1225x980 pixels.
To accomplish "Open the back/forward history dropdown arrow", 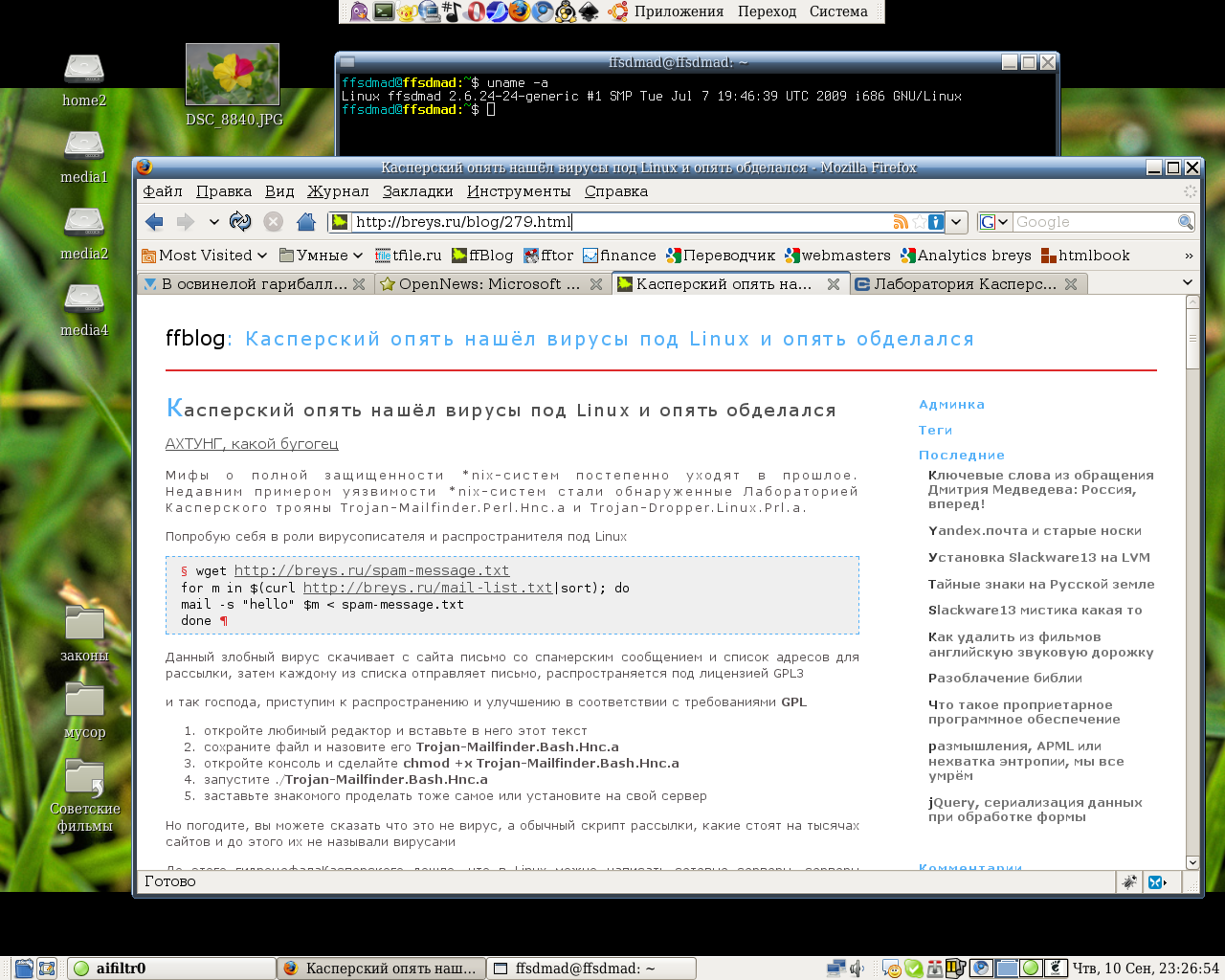I will [x=214, y=222].
